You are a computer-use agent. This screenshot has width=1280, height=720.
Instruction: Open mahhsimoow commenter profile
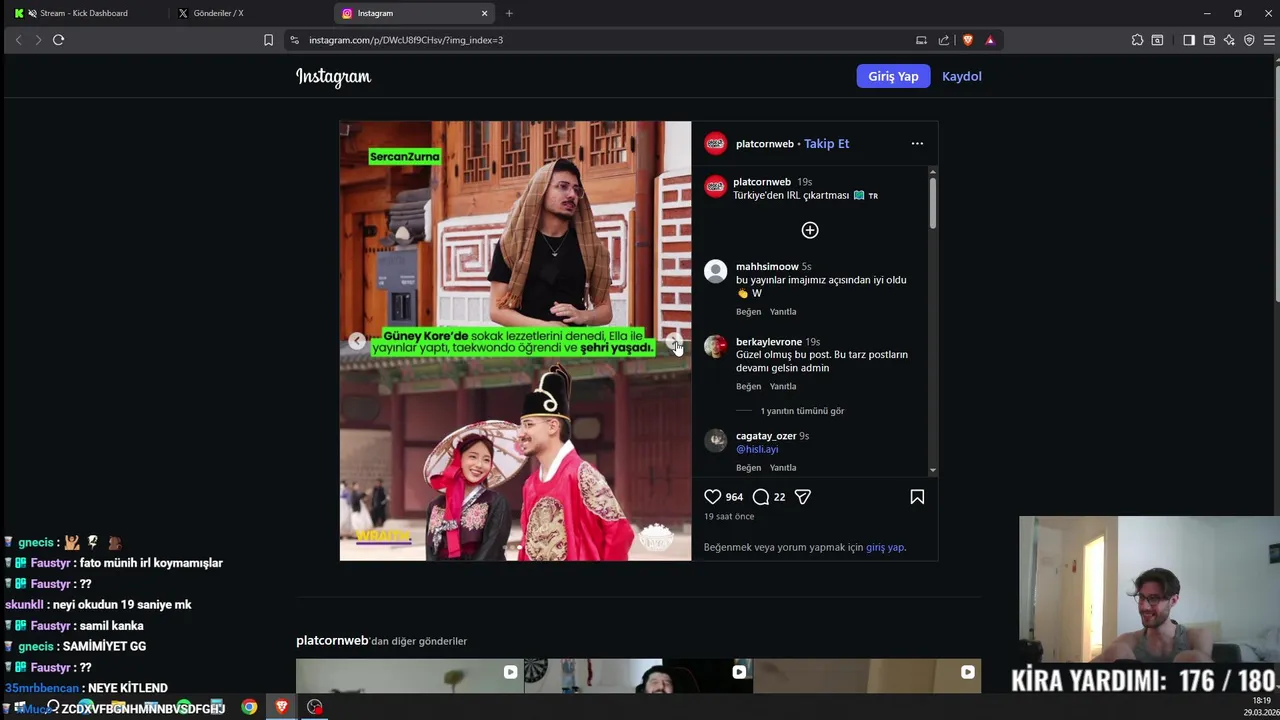[x=767, y=267]
